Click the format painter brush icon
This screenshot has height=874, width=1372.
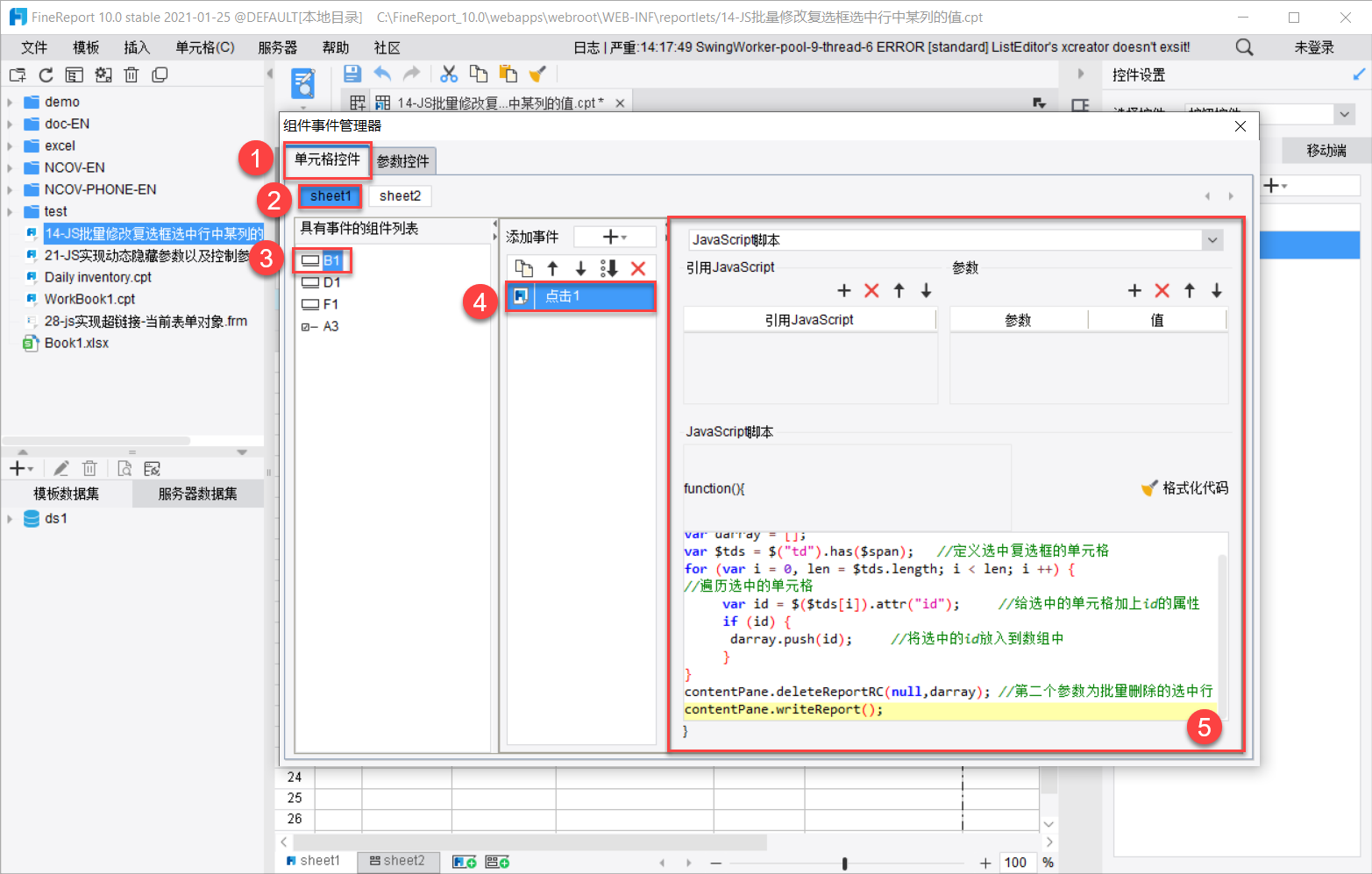(x=537, y=75)
